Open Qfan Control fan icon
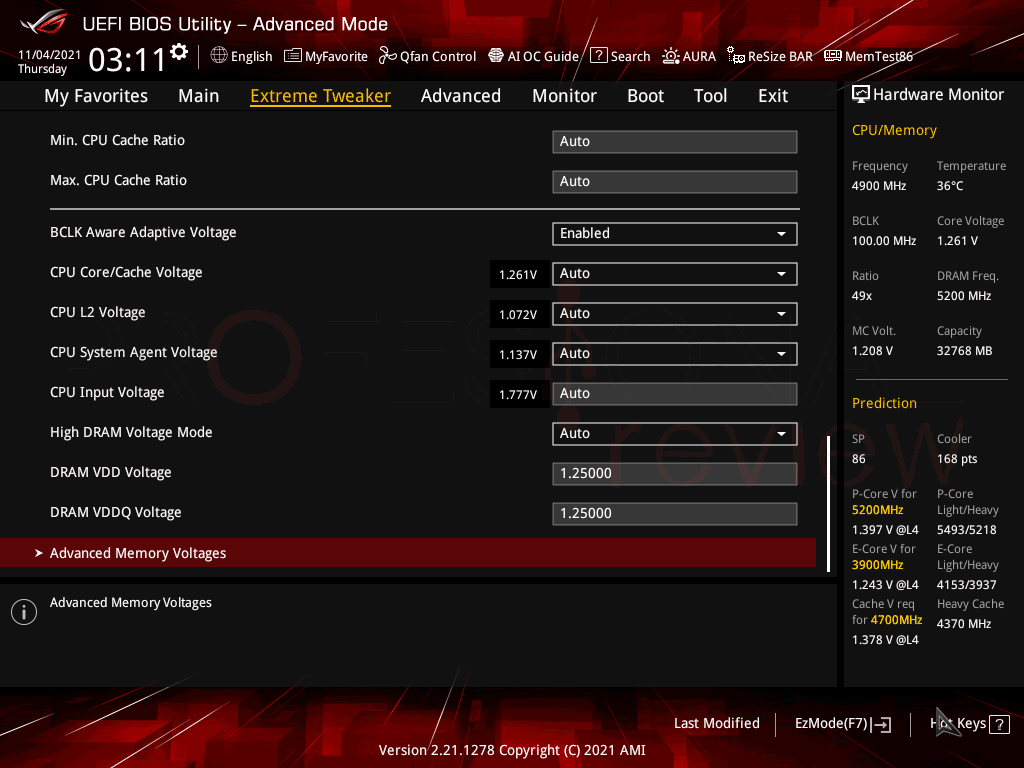Screen dimensions: 1024x768 (x=387, y=56)
